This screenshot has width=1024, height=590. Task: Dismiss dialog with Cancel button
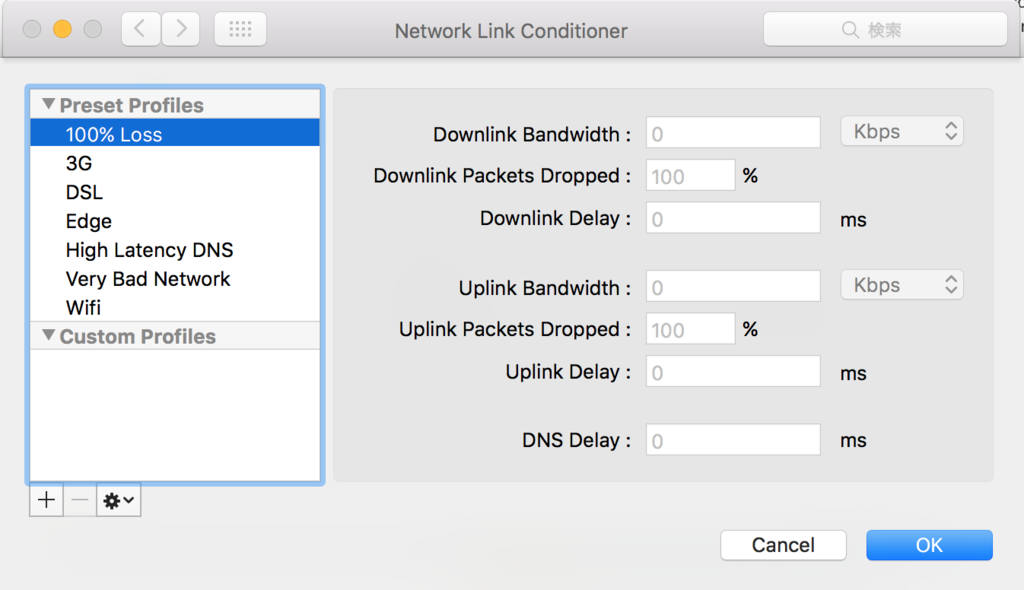tap(783, 545)
